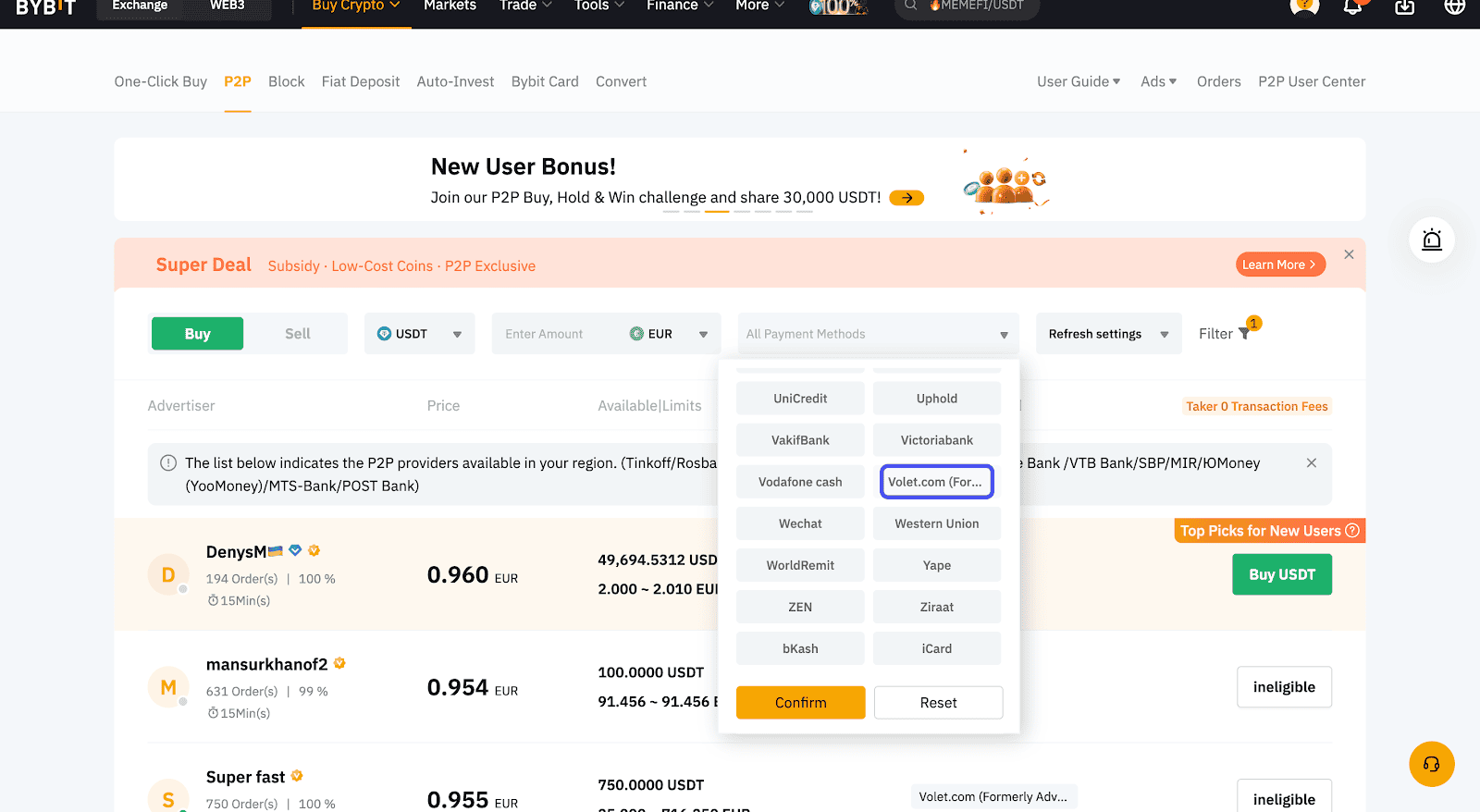Expand the Buy Crypto top menu
The height and width of the screenshot is (812, 1480).
356,6
